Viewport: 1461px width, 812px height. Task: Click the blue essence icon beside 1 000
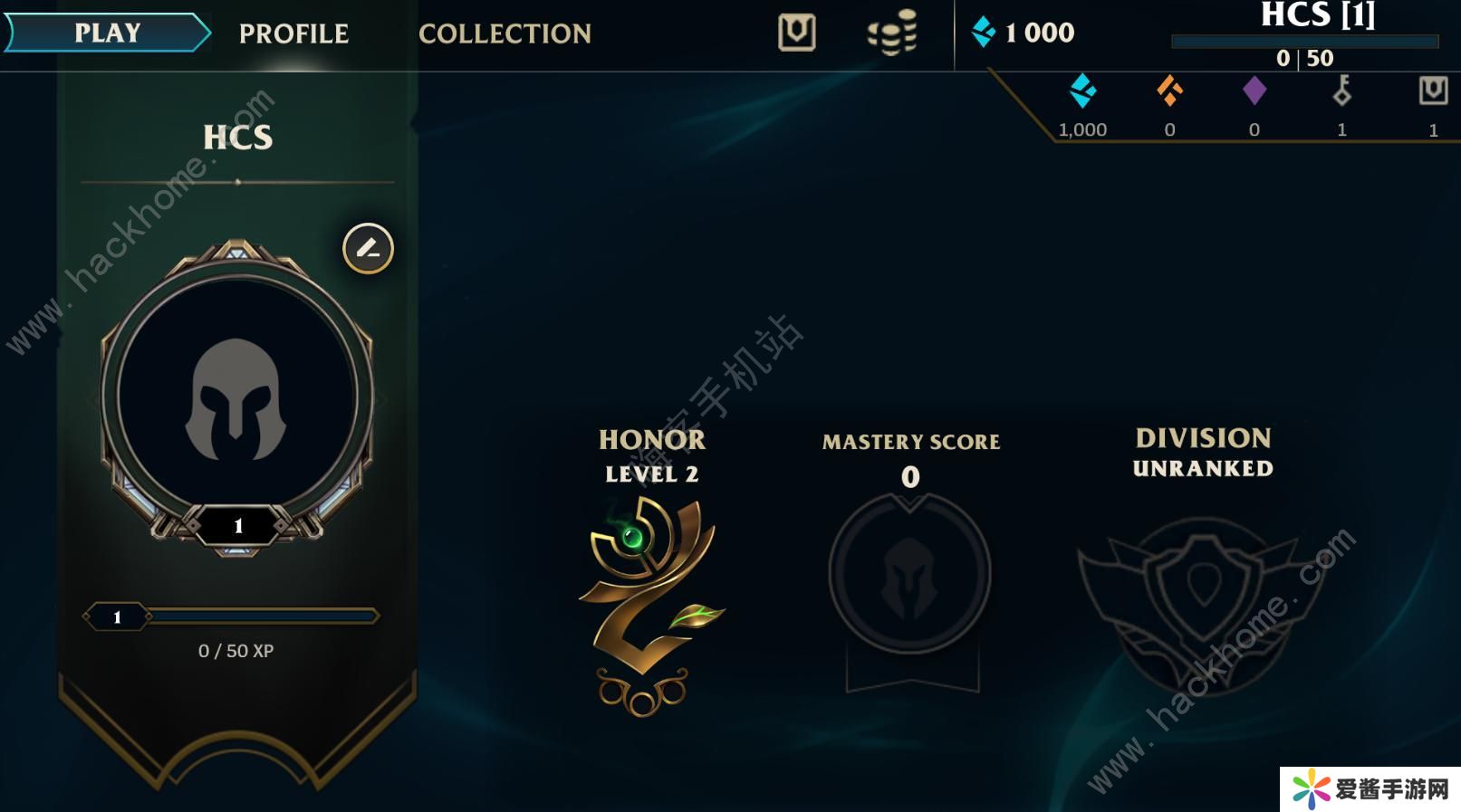(984, 33)
